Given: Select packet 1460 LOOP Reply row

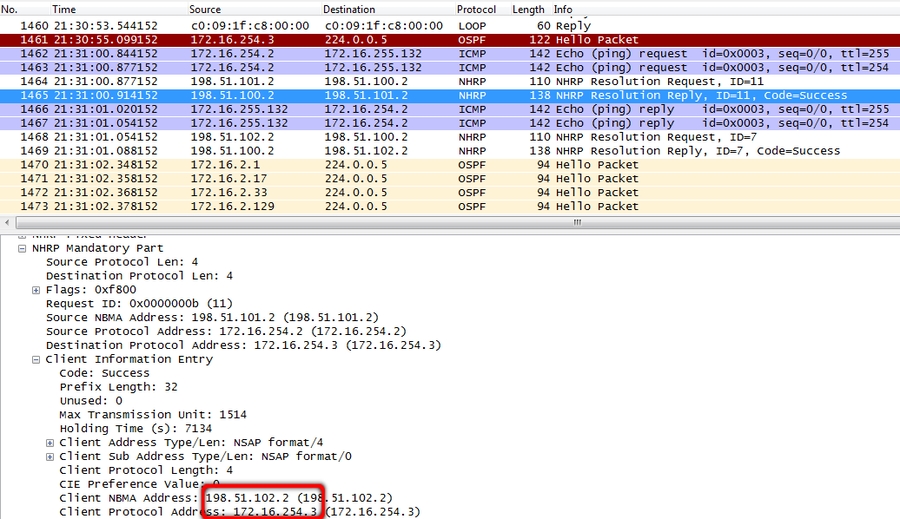Looking at the screenshot, I should (400, 25).
